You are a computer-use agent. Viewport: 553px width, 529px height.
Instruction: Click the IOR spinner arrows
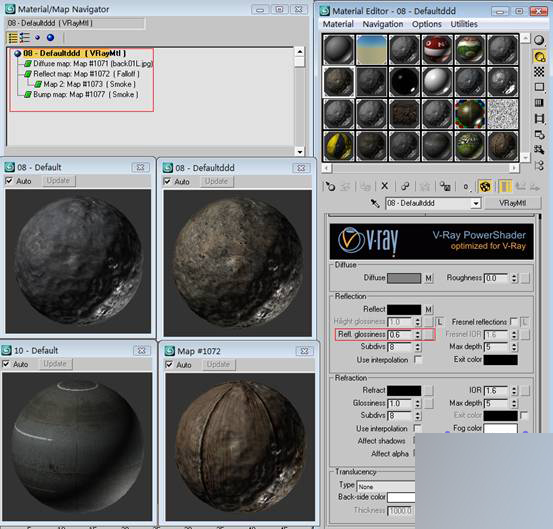(514, 391)
